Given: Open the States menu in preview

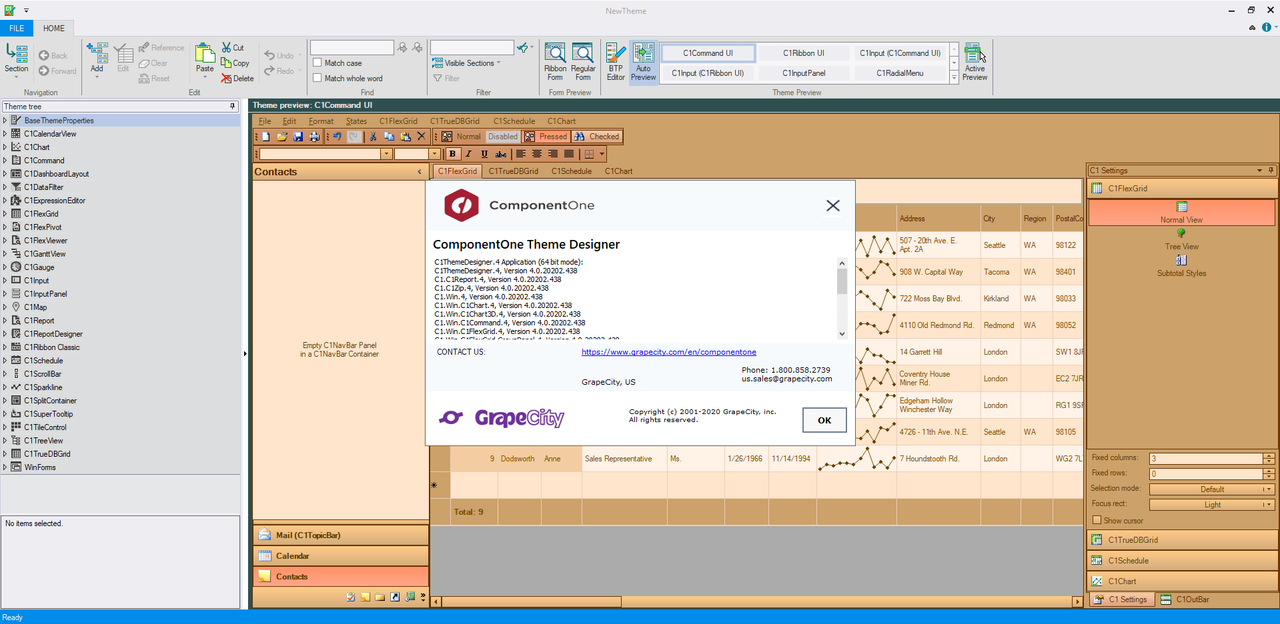Looking at the screenshot, I should point(356,121).
